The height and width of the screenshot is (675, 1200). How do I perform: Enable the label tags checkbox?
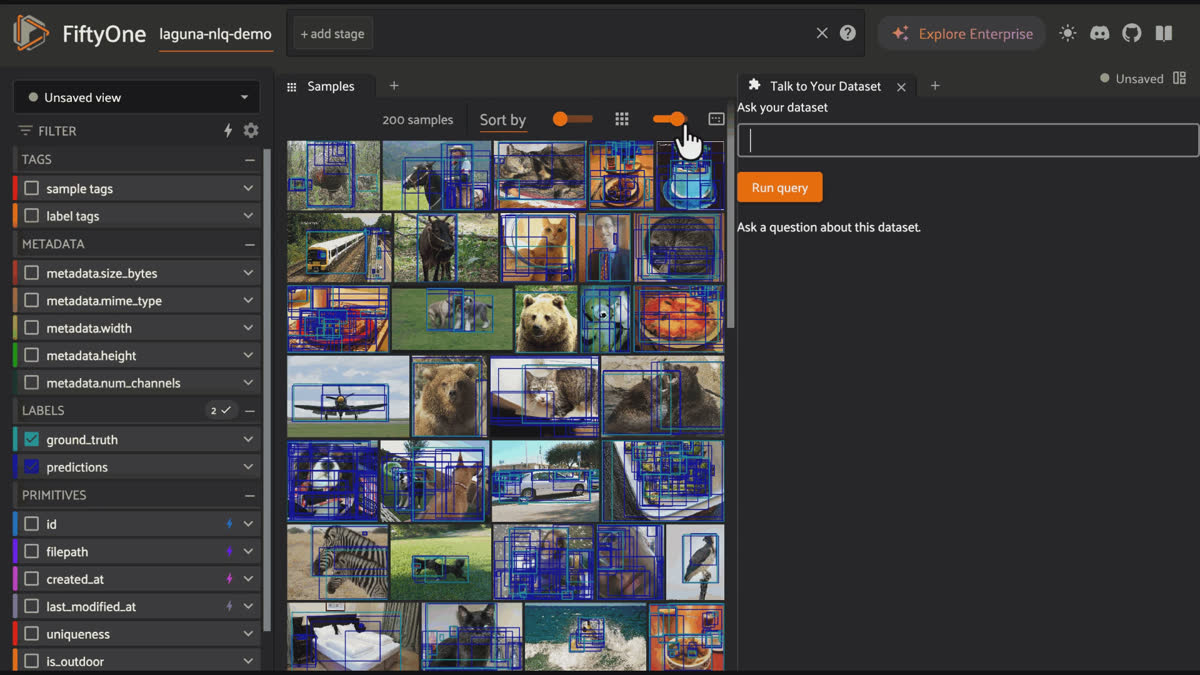(32, 215)
